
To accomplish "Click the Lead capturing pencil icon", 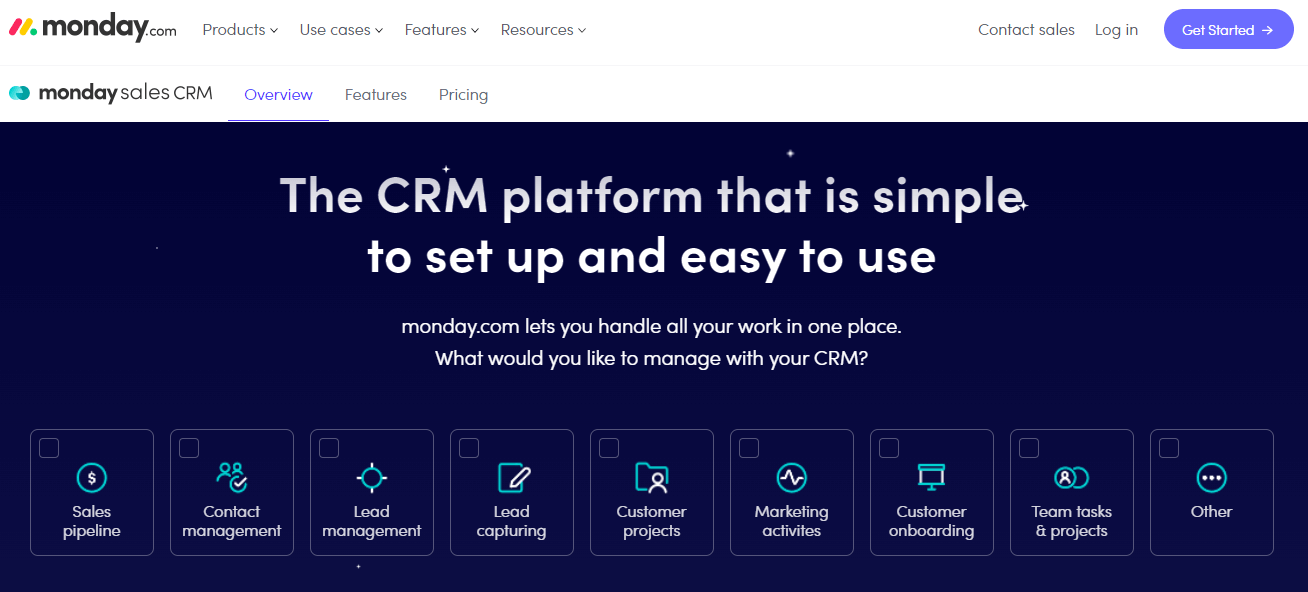I will pyautogui.click(x=512, y=478).
